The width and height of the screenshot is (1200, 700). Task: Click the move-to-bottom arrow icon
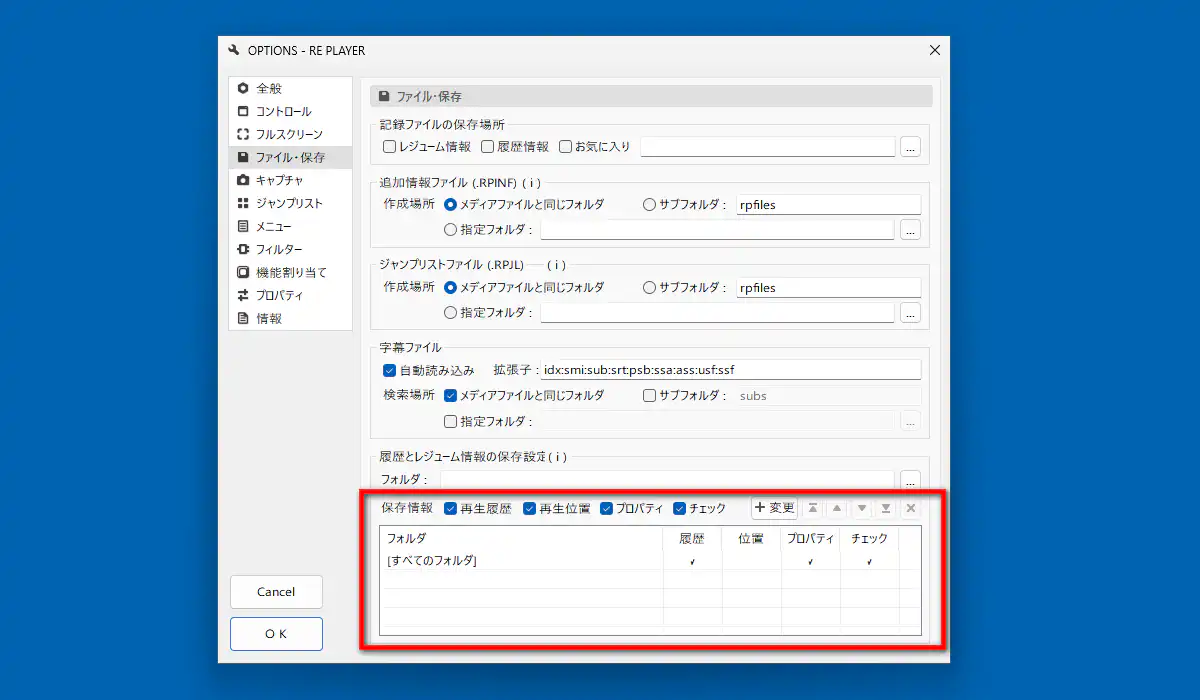[x=885, y=508]
